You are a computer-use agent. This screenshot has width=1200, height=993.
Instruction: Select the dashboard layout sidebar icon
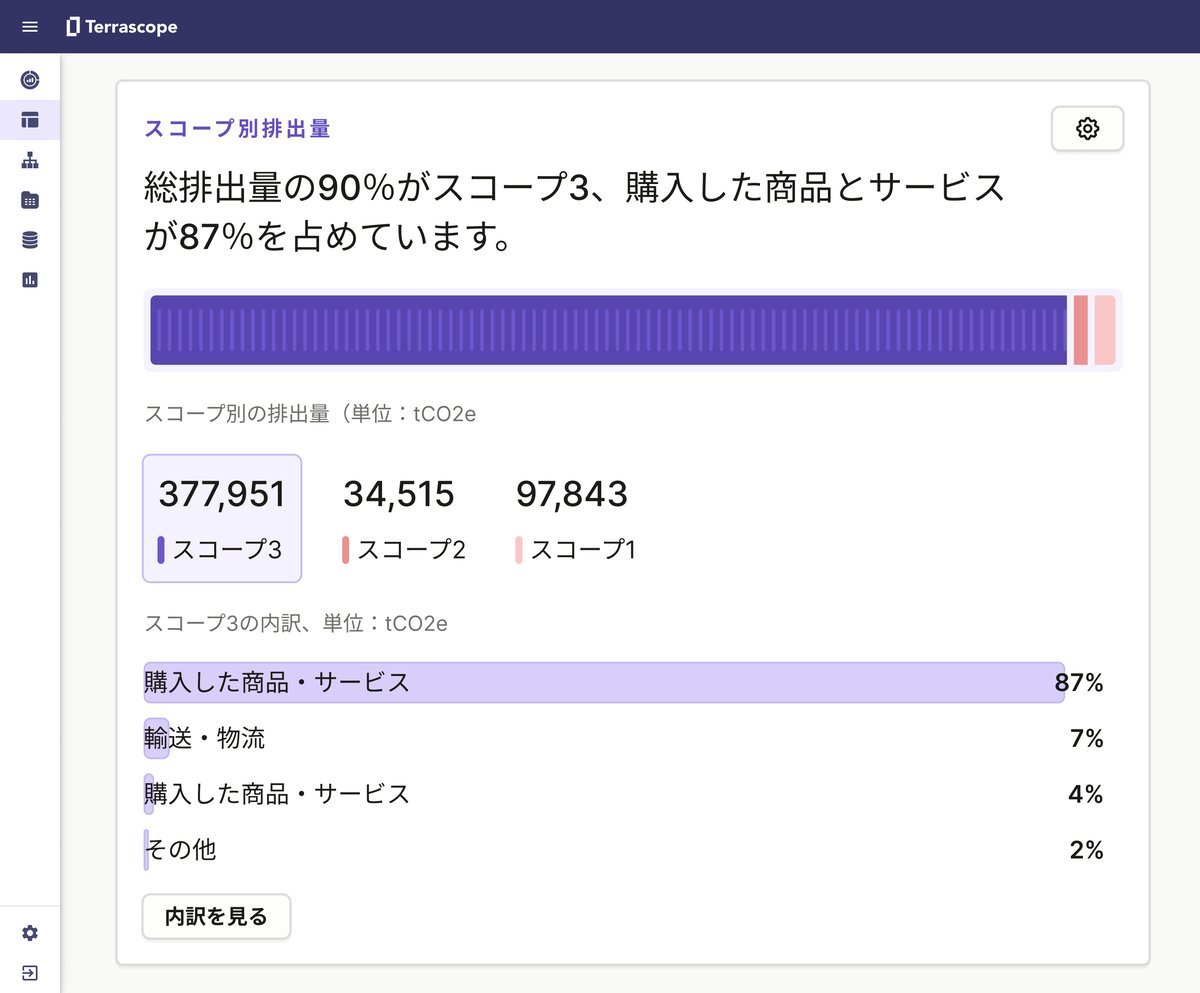tap(30, 120)
